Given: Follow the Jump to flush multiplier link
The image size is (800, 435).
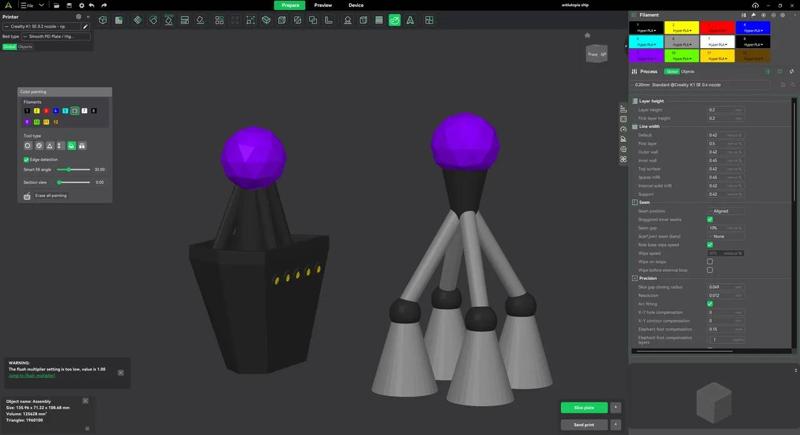Looking at the screenshot, I should click(32, 376).
